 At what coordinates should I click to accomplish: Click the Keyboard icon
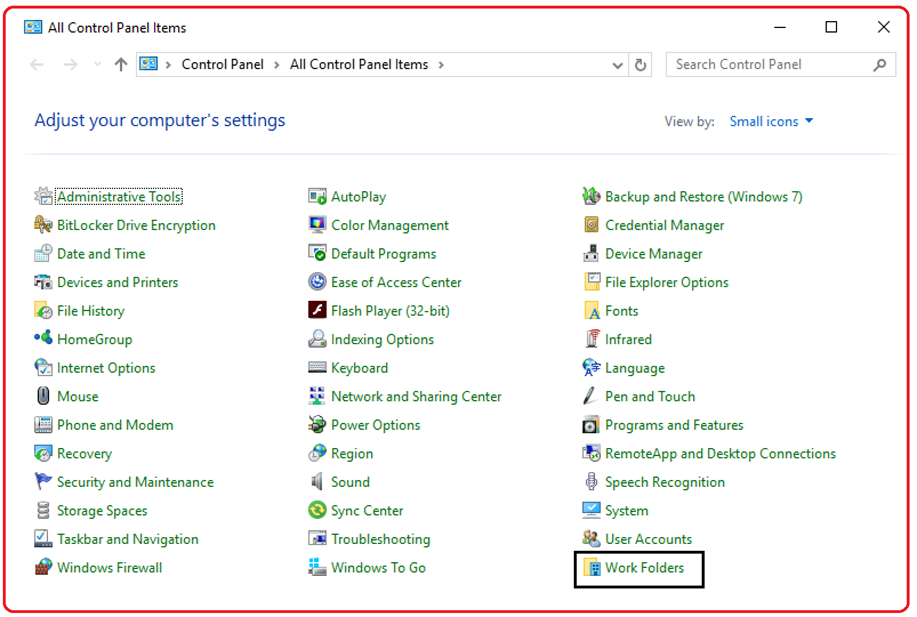tap(317, 368)
